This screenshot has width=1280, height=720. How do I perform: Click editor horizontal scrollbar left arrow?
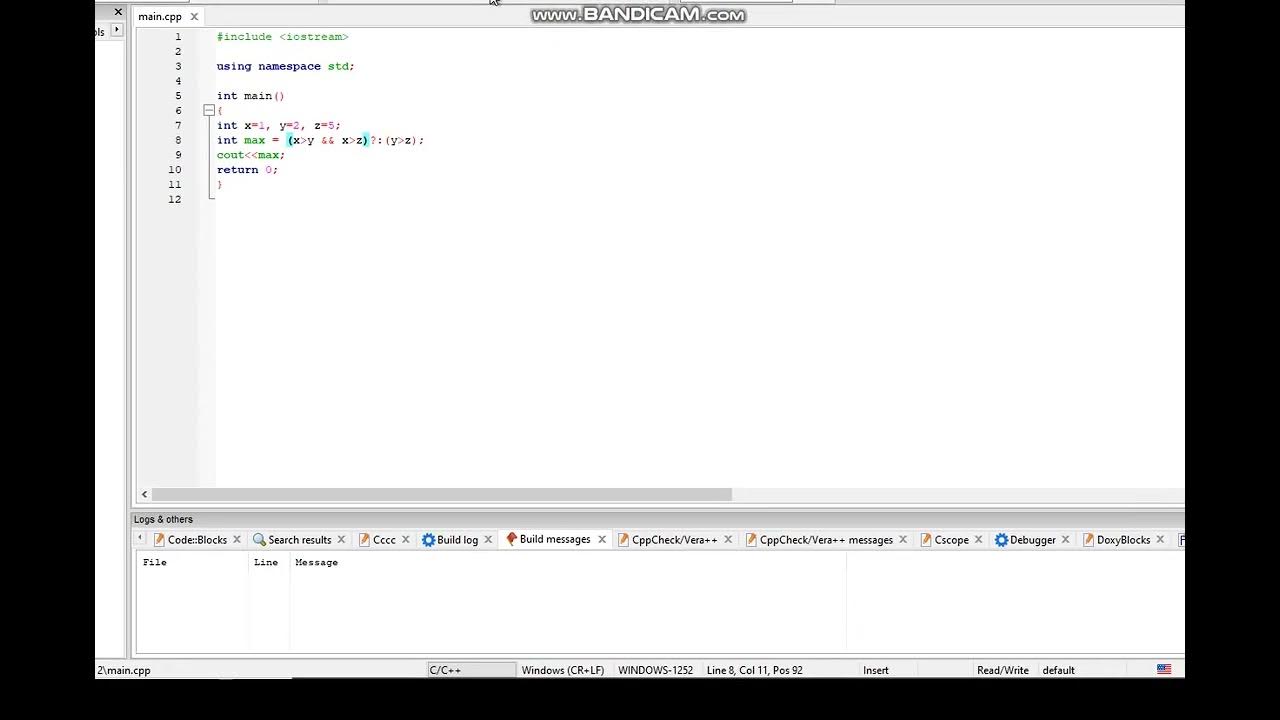[x=144, y=494]
